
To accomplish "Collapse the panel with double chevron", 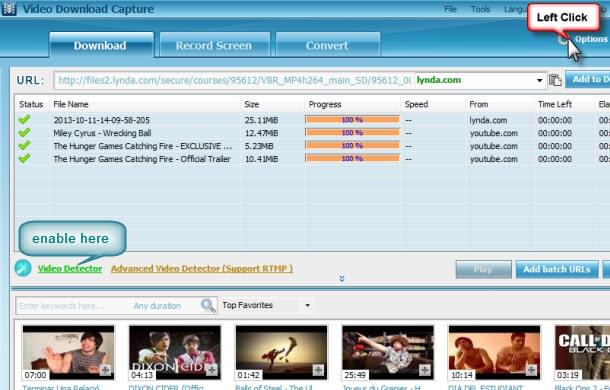I will pyautogui.click(x=342, y=279).
